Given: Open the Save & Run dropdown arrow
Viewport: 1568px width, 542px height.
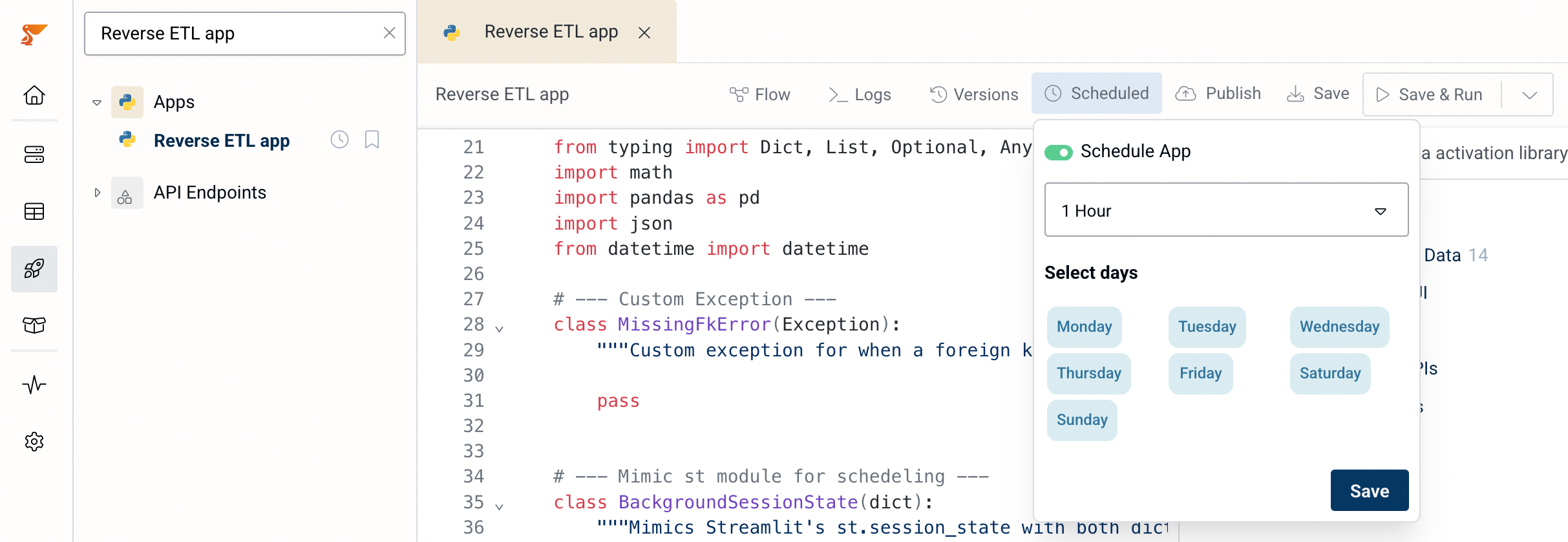Looking at the screenshot, I should [1529, 95].
